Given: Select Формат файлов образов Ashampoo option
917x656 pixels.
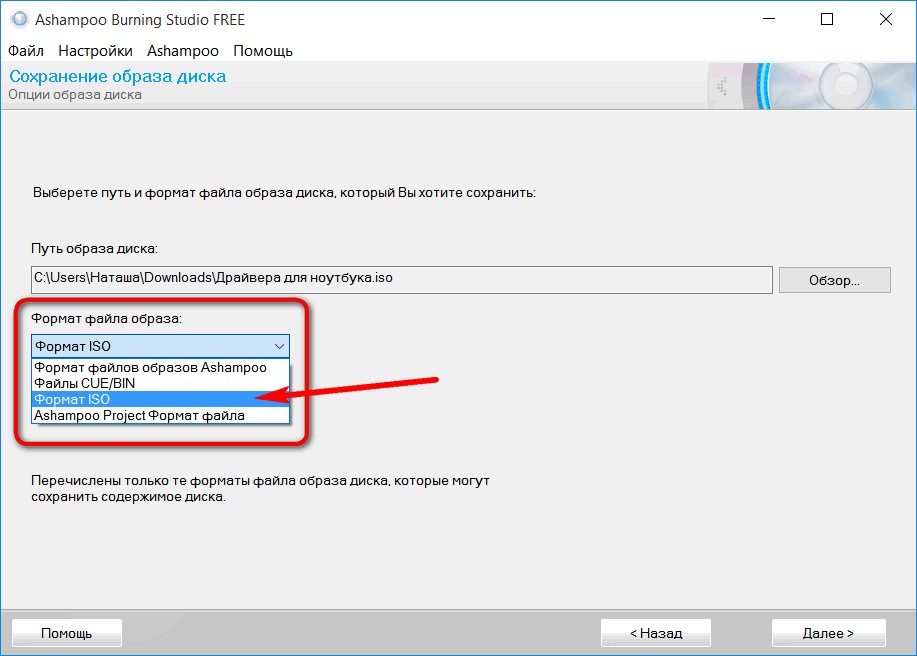Looking at the screenshot, I should click(150, 368).
